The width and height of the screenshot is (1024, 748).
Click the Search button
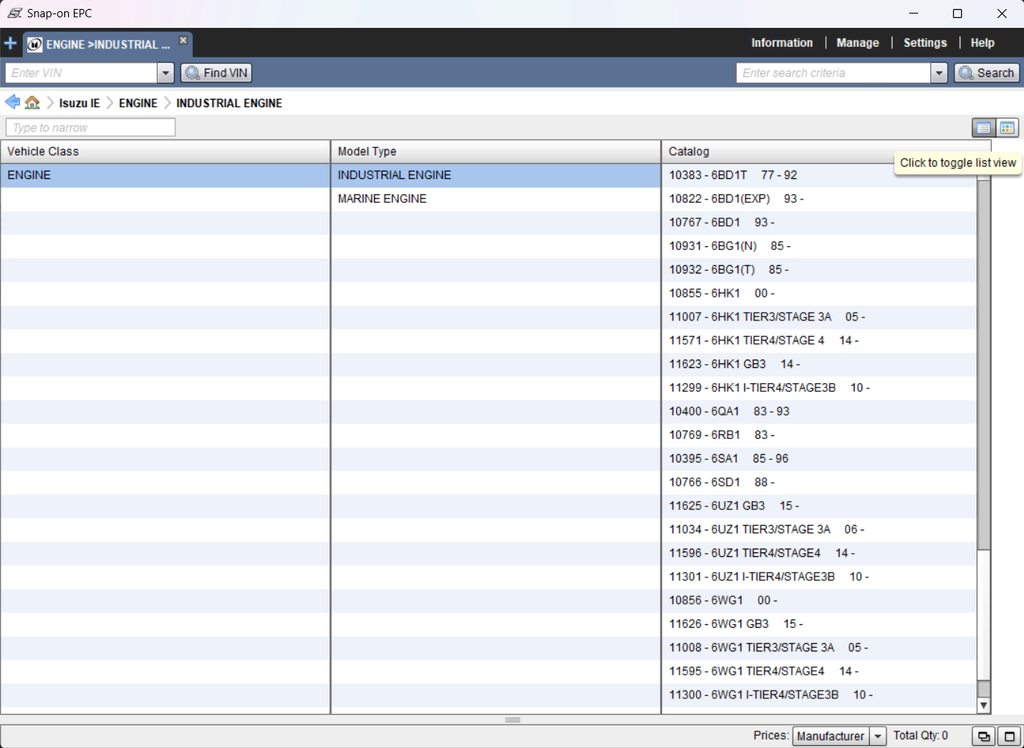coord(987,73)
